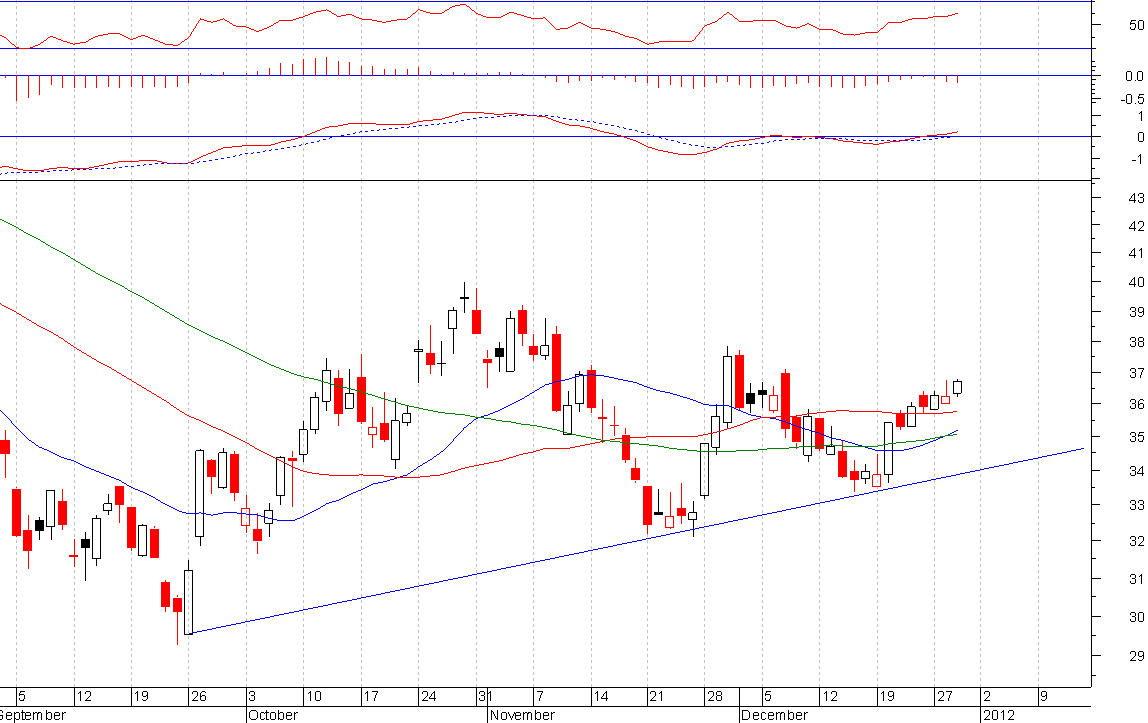Click the 42 price axis label

(x=1136, y=226)
